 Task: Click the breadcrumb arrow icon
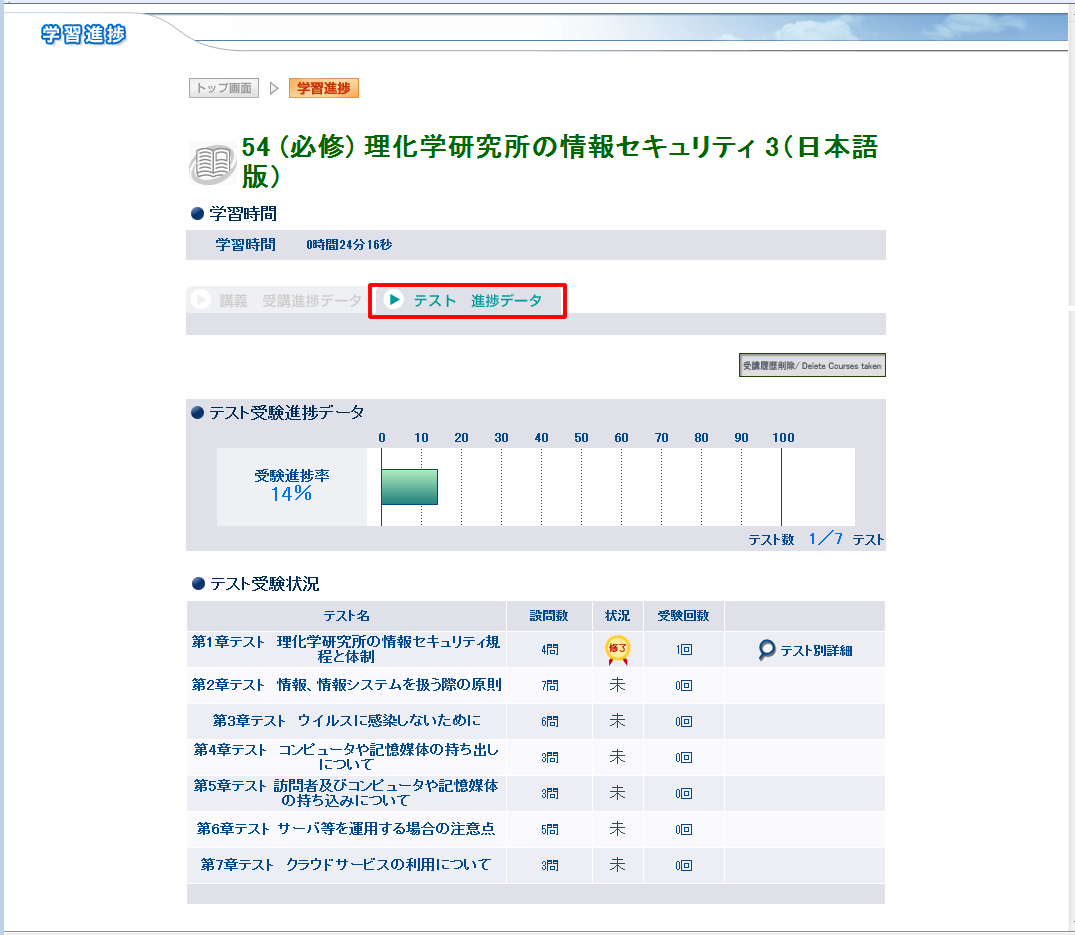(274, 88)
